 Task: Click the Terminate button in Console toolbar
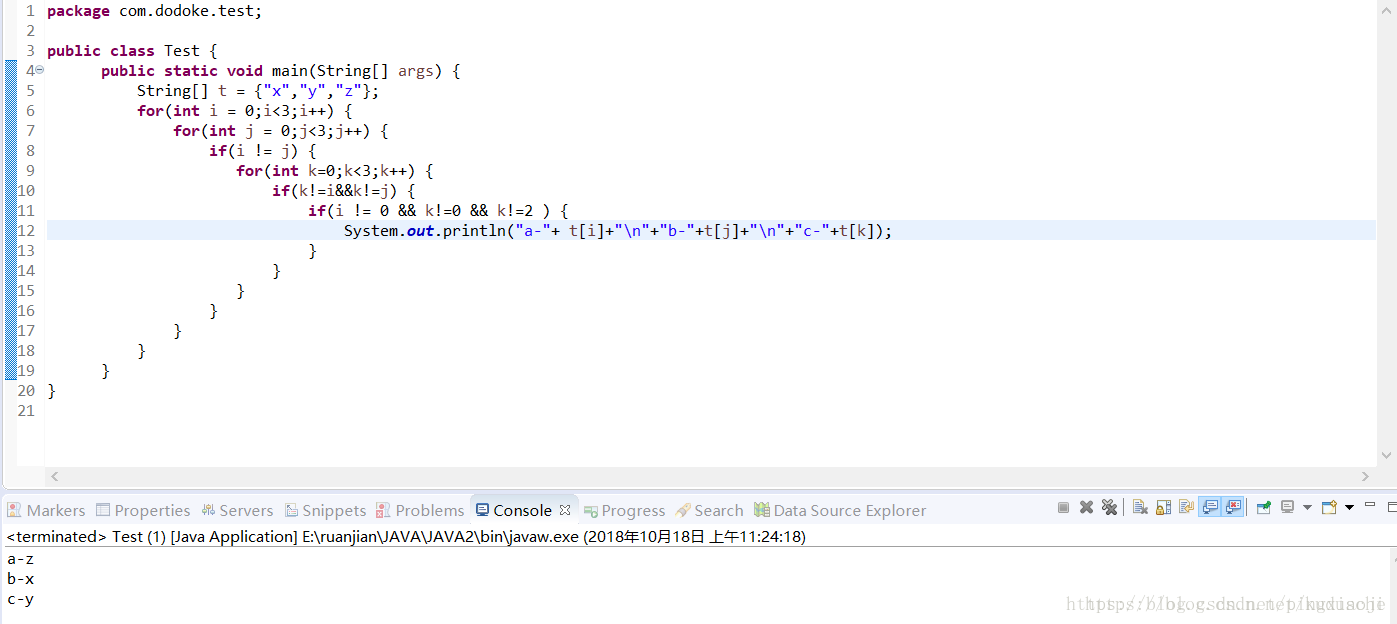click(x=1063, y=508)
